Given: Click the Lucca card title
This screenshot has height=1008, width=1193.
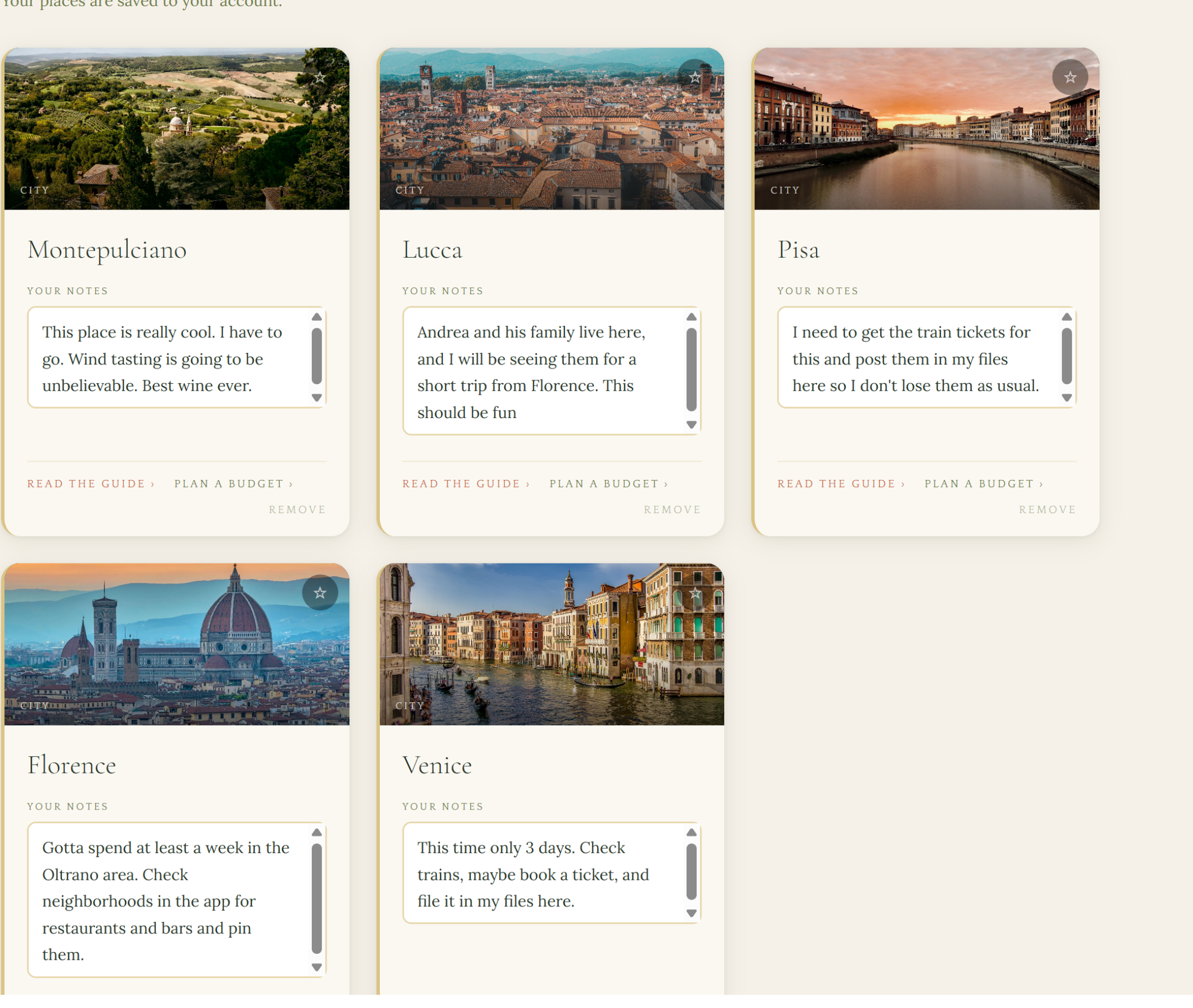Looking at the screenshot, I should [432, 250].
